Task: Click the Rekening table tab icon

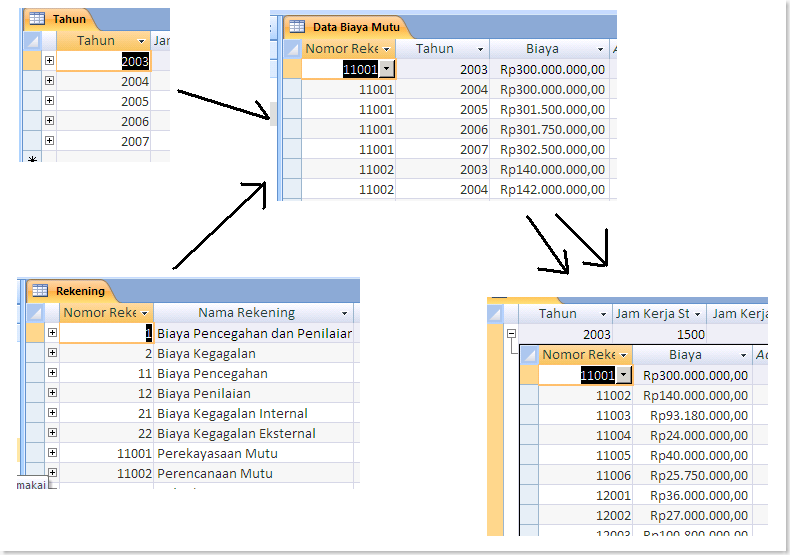Action: pos(40,290)
